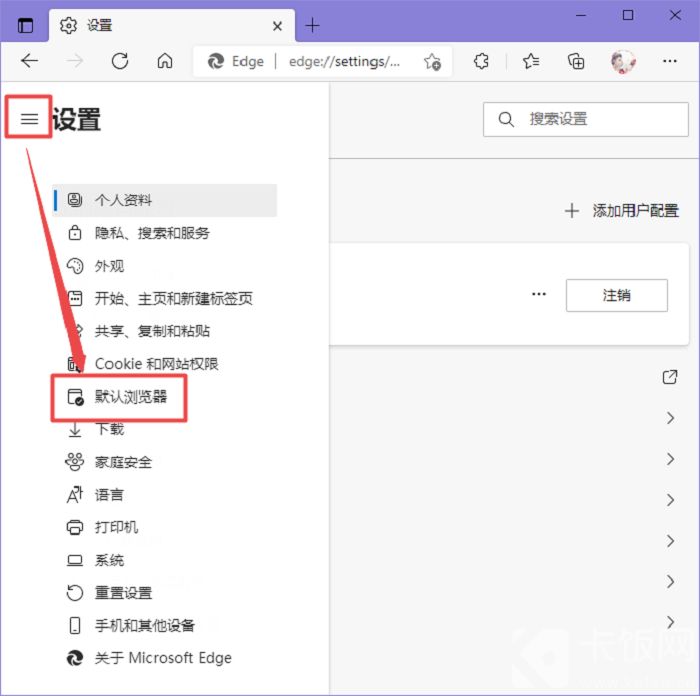The width and height of the screenshot is (700, 696).
Task: Open the home page button
Action: (165, 61)
